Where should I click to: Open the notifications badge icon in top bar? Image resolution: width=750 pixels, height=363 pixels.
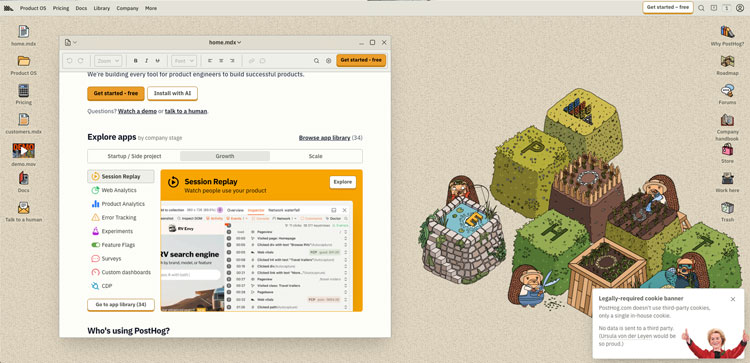[714, 8]
